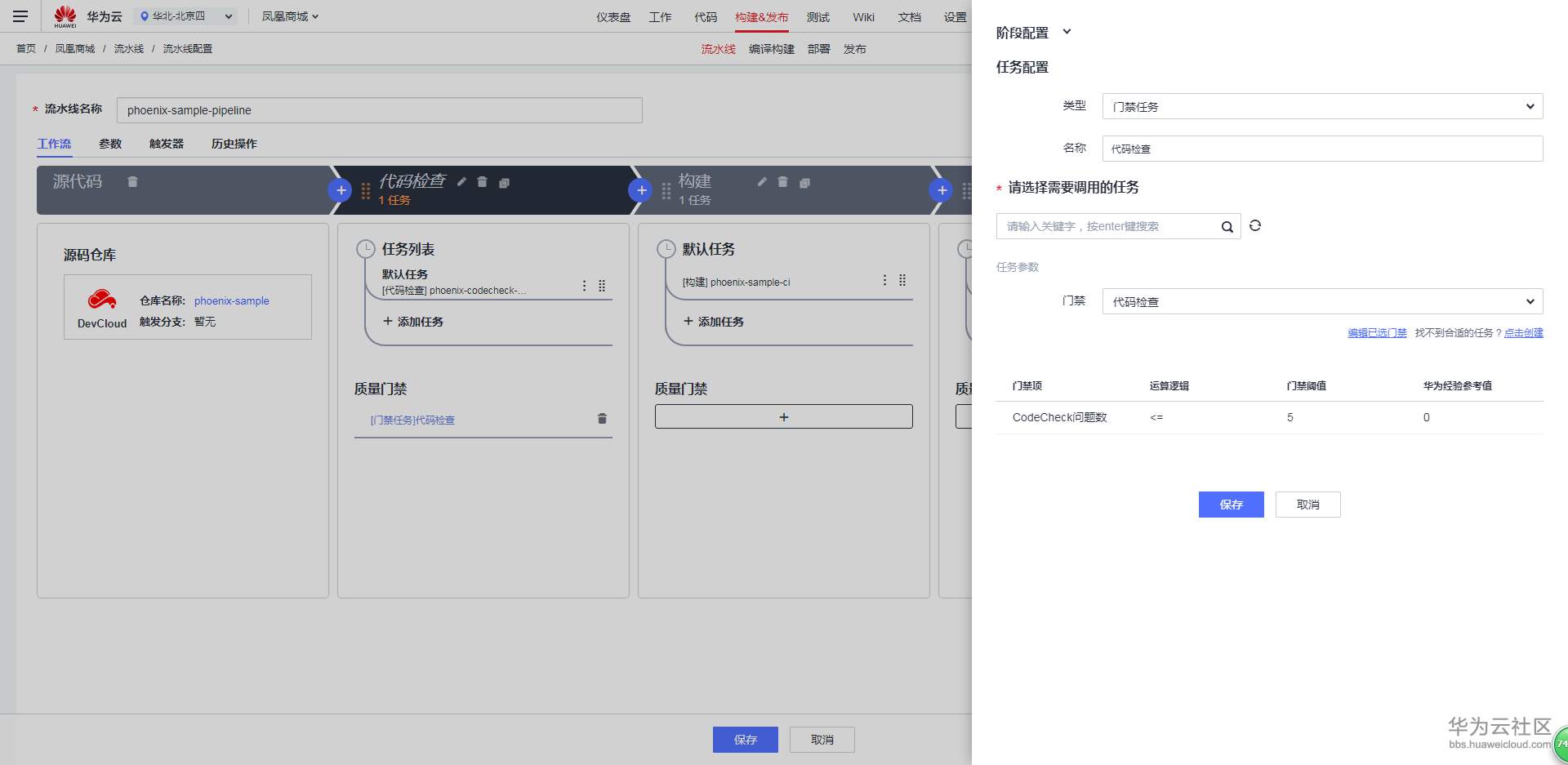
Task: Open the 构建&发布 menu
Action: [x=762, y=17]
